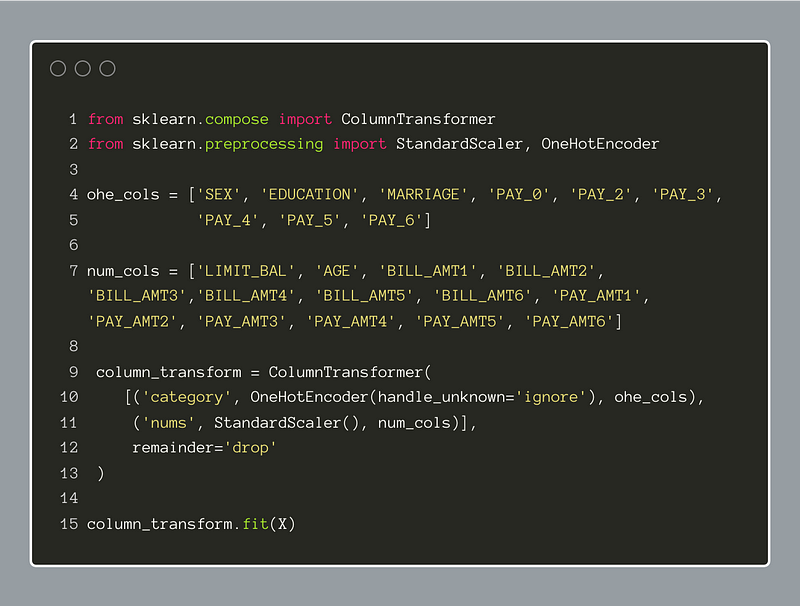This screenshot has width=800, height=606.
Task: Click the 'BILL_AMT1' string
Action: (x=428, y=271)
